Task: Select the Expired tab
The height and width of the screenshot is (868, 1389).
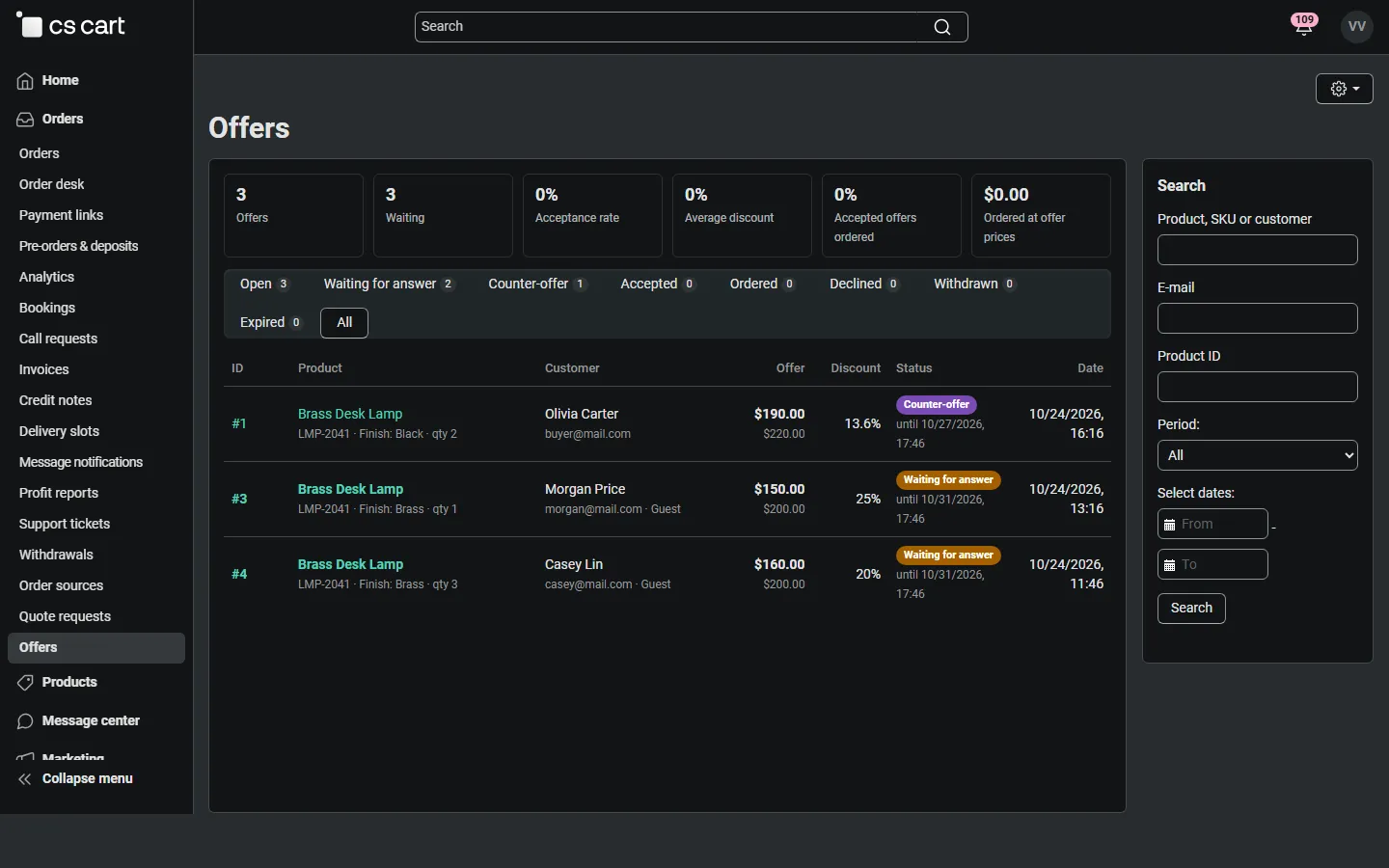Action: 271,322
